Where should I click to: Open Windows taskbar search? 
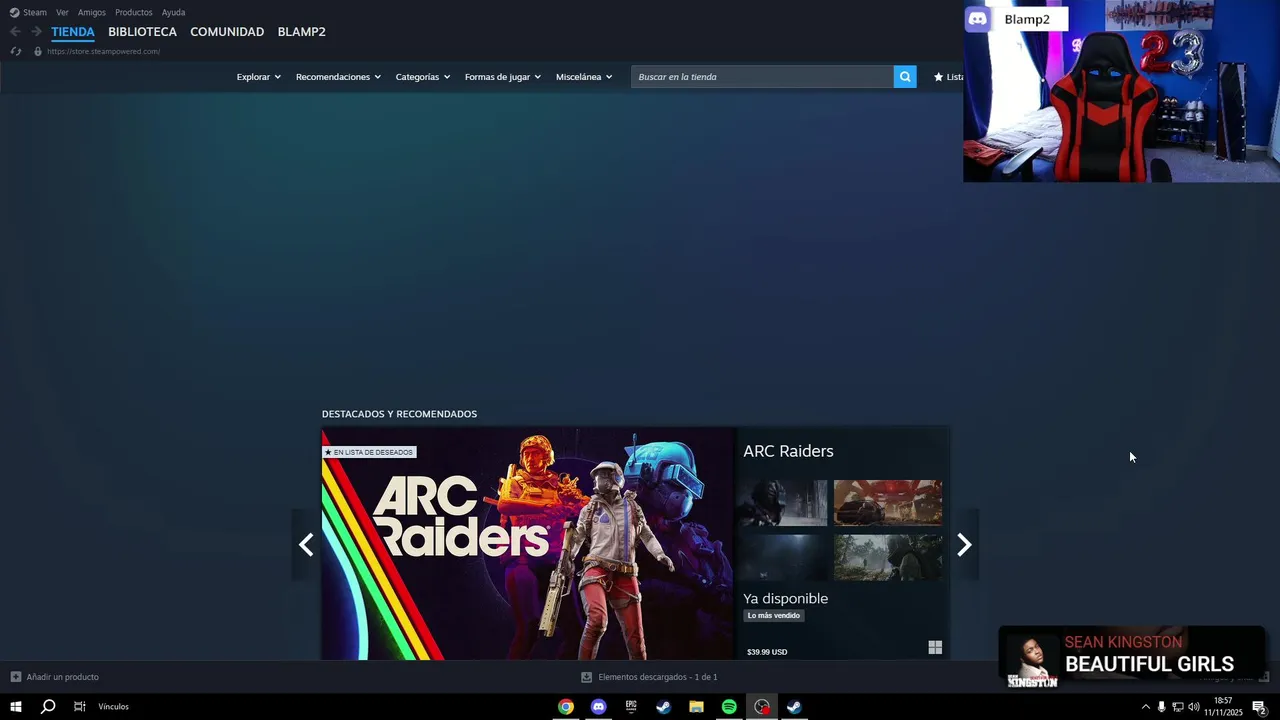[48, 707]
